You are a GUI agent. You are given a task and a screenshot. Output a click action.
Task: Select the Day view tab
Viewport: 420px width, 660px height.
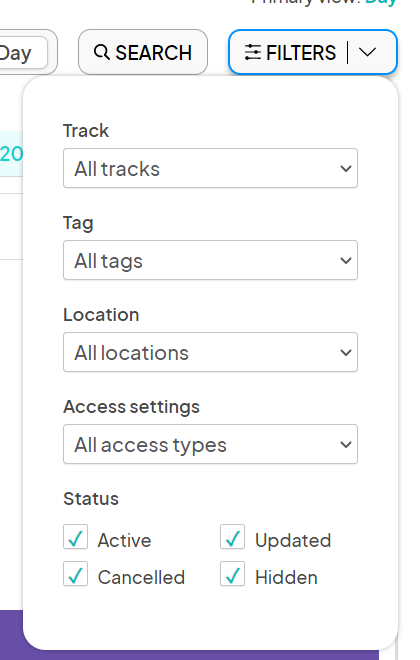22,53
